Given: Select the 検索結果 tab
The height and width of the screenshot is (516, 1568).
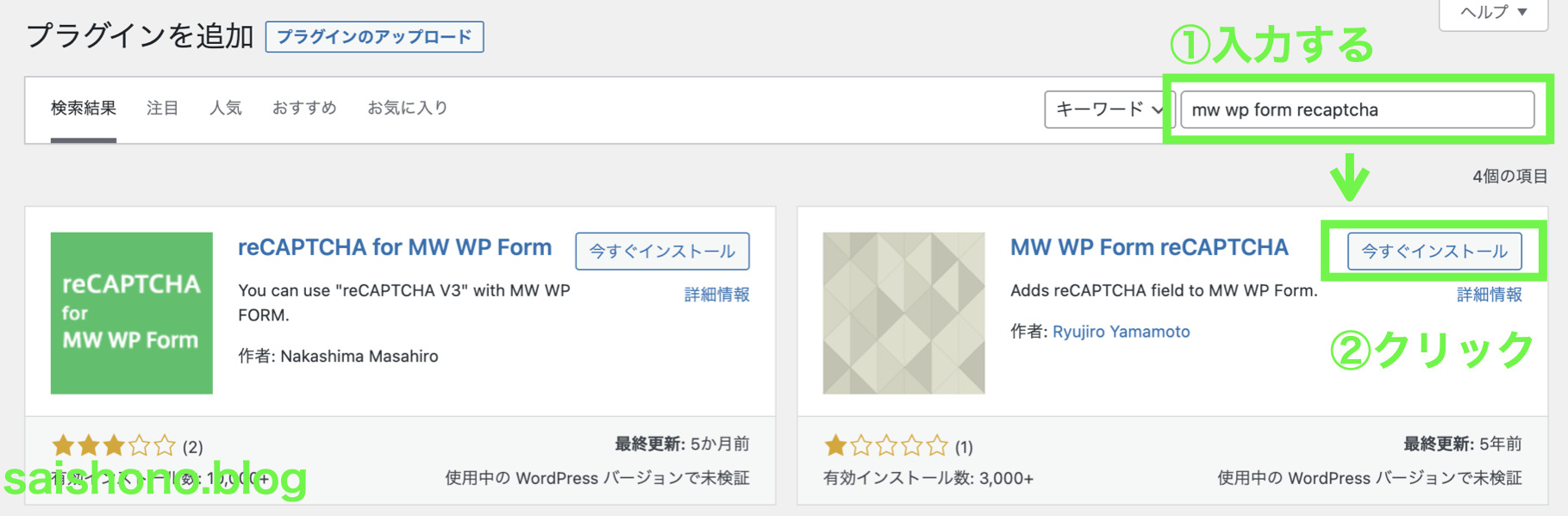Looking at the screenshot, I should 83,107.
